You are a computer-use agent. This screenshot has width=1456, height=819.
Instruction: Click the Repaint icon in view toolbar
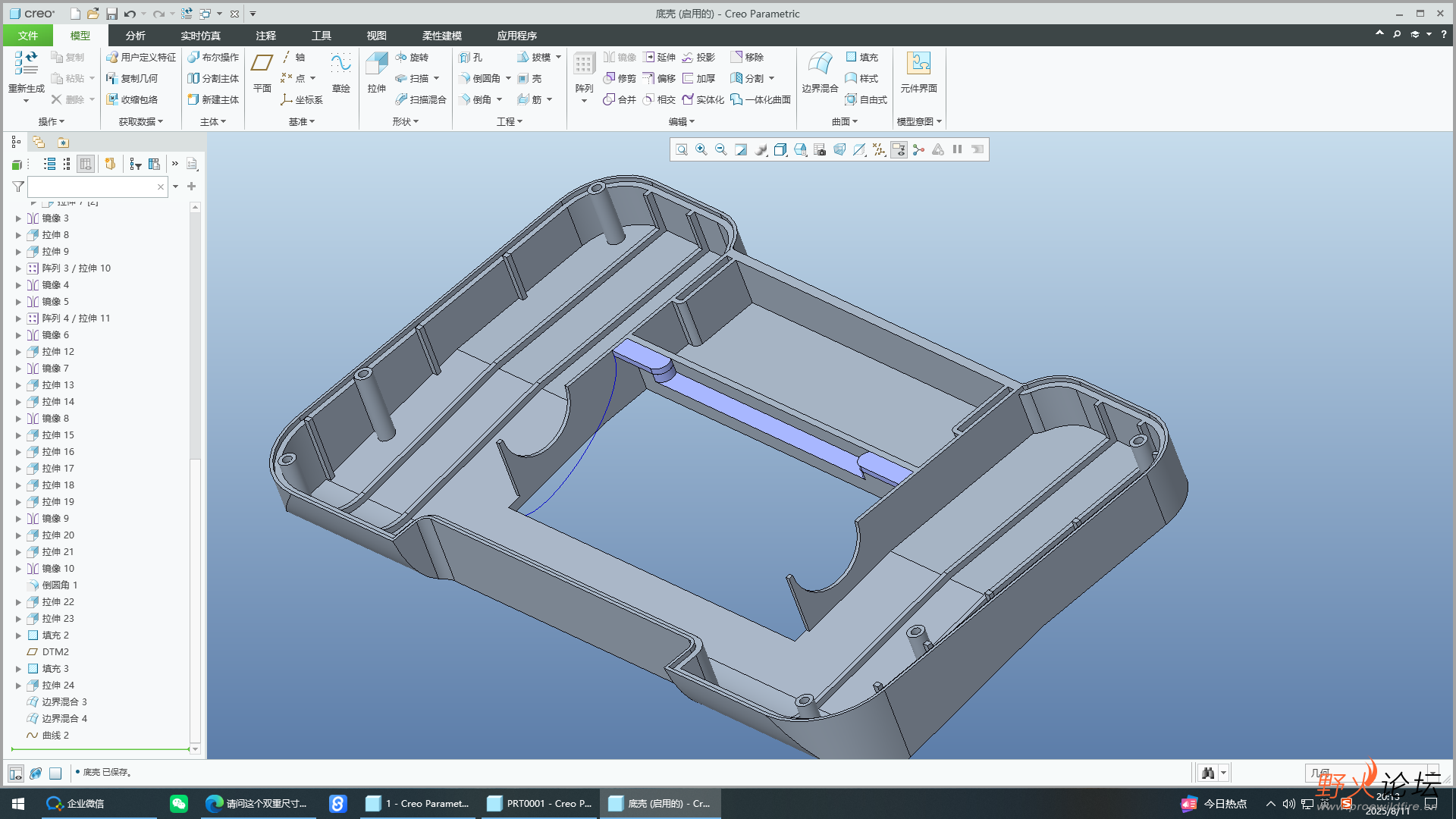[741, 150]
